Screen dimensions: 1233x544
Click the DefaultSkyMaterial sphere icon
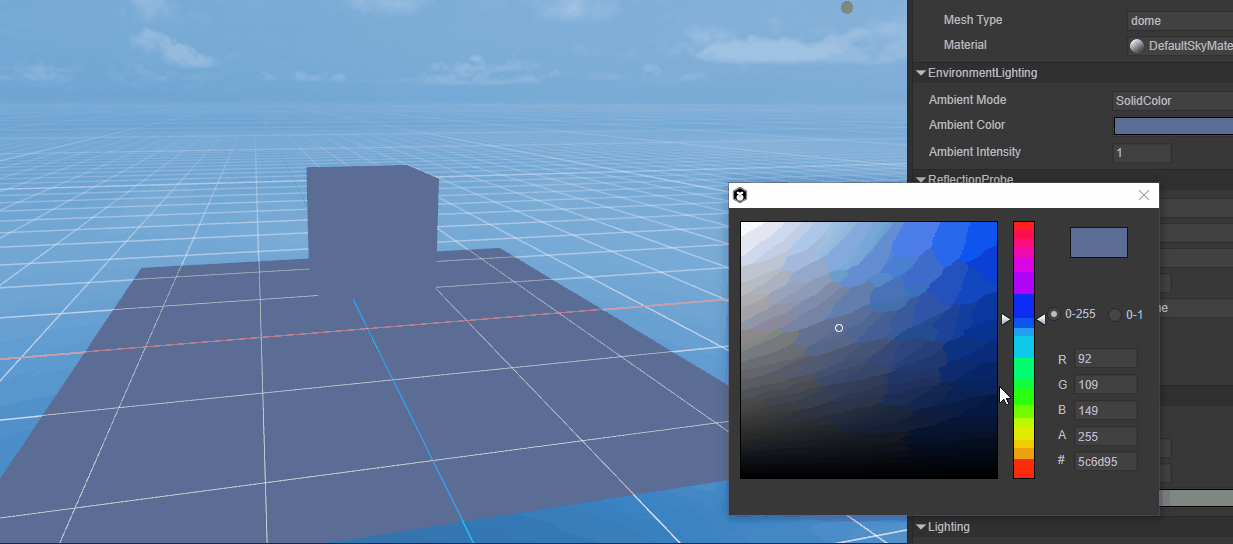[1137, 46]
